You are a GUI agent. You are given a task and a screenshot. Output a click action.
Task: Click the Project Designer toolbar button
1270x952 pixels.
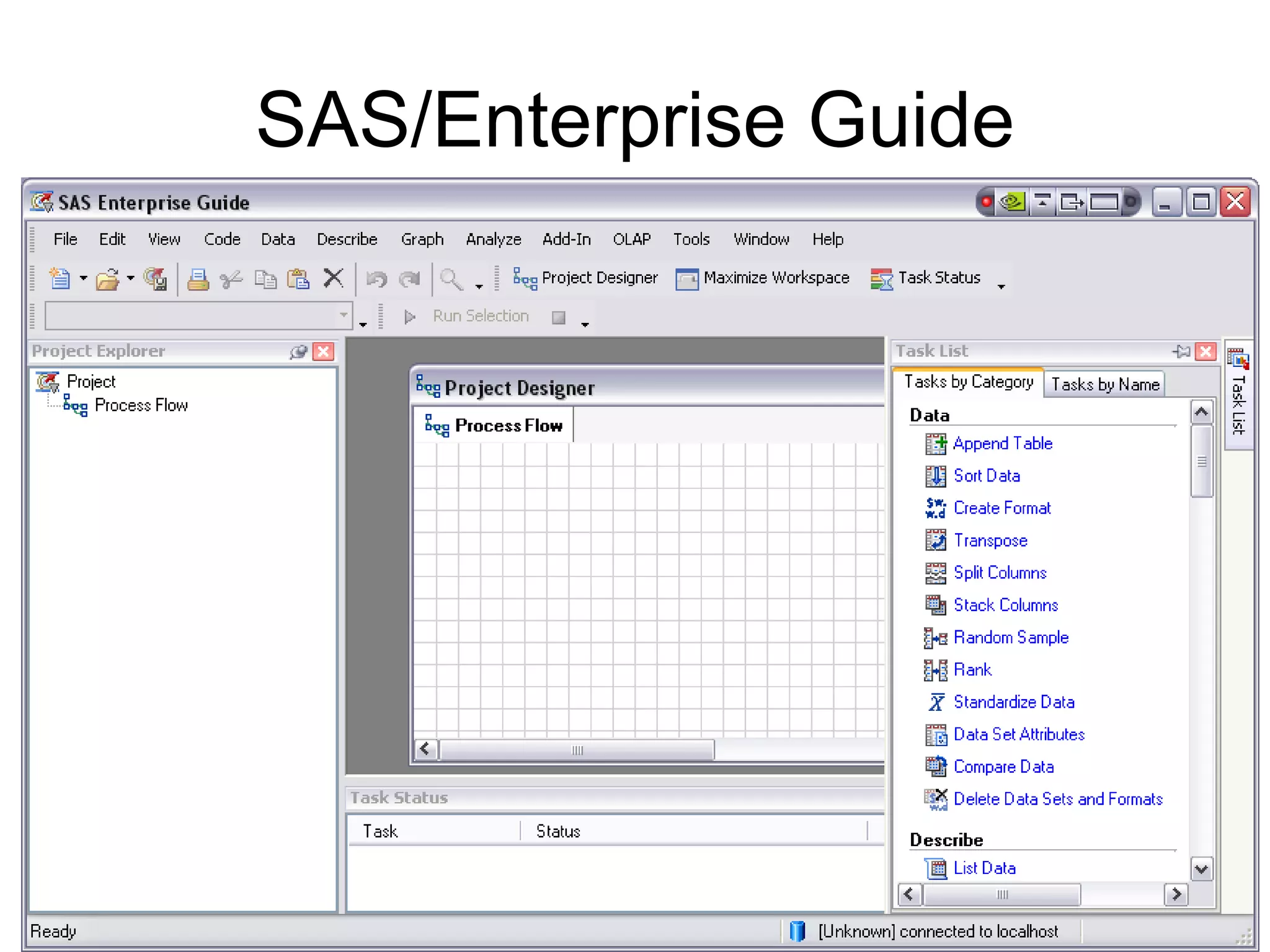tap(585, 278)
